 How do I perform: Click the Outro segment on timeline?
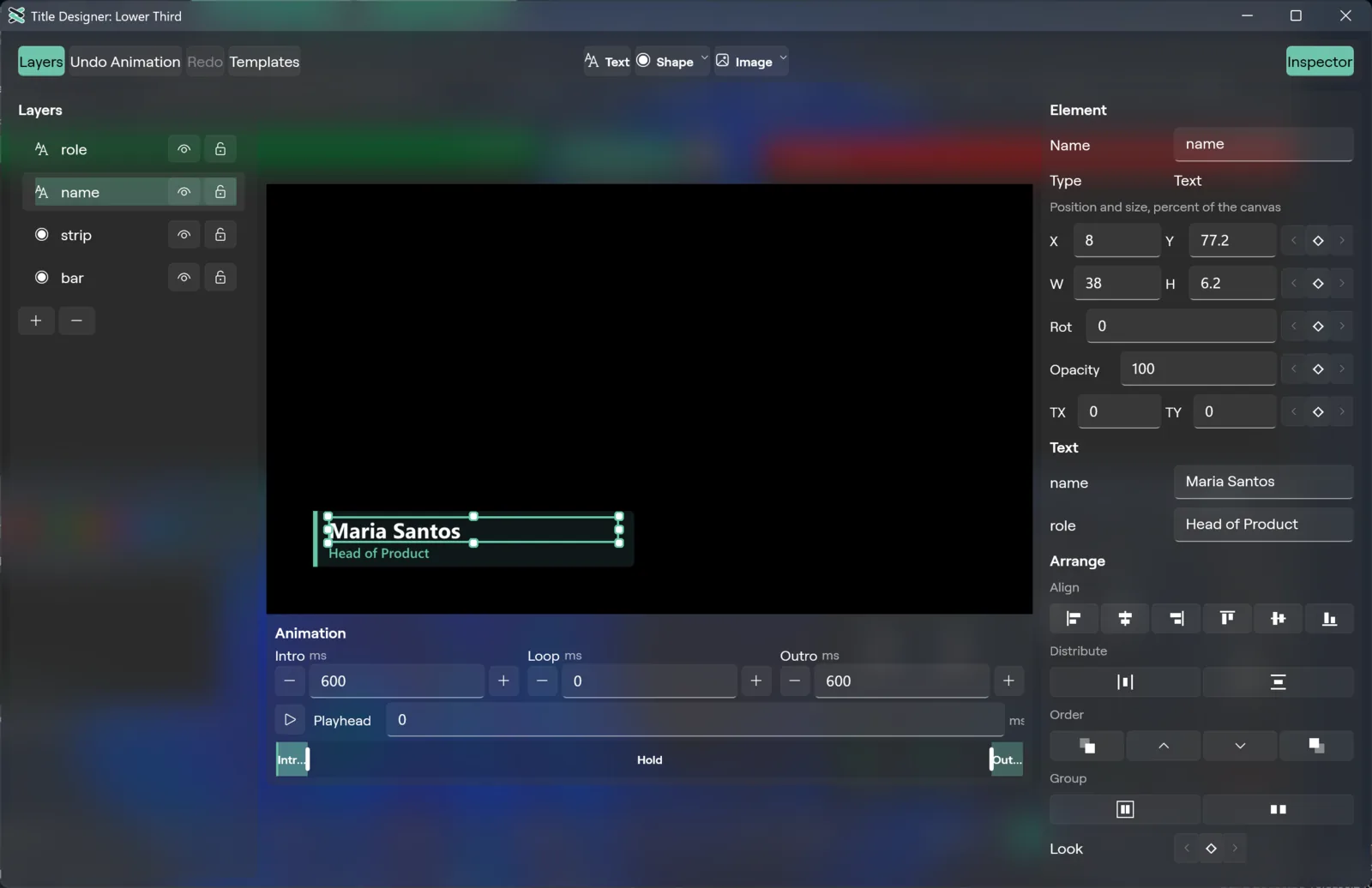[x=1007, y=760]
